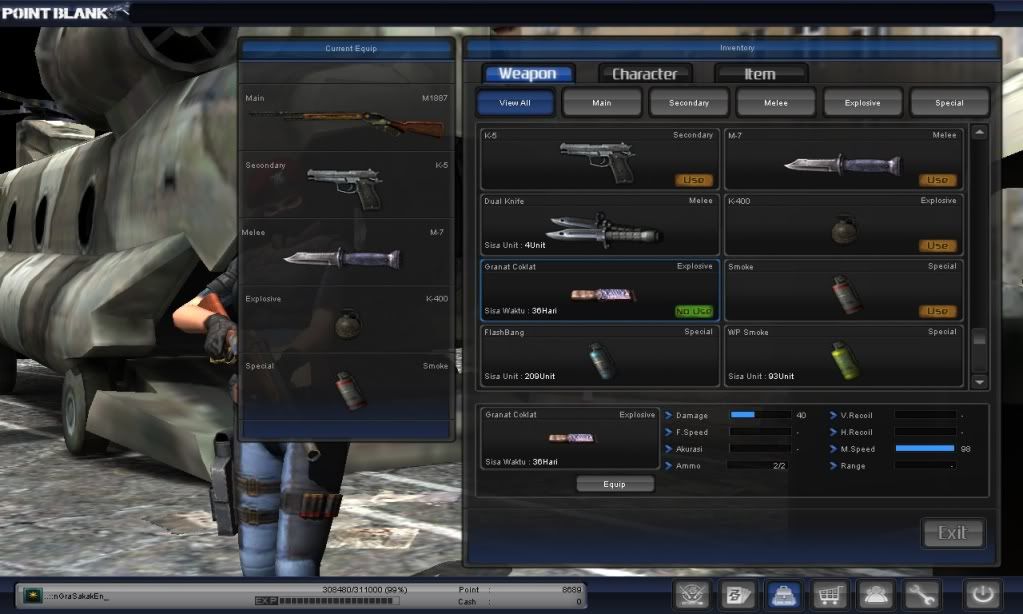Screen dimensions: 1023x614
Task: Click the Damage stat bar
Action: [x=760, y=415]
